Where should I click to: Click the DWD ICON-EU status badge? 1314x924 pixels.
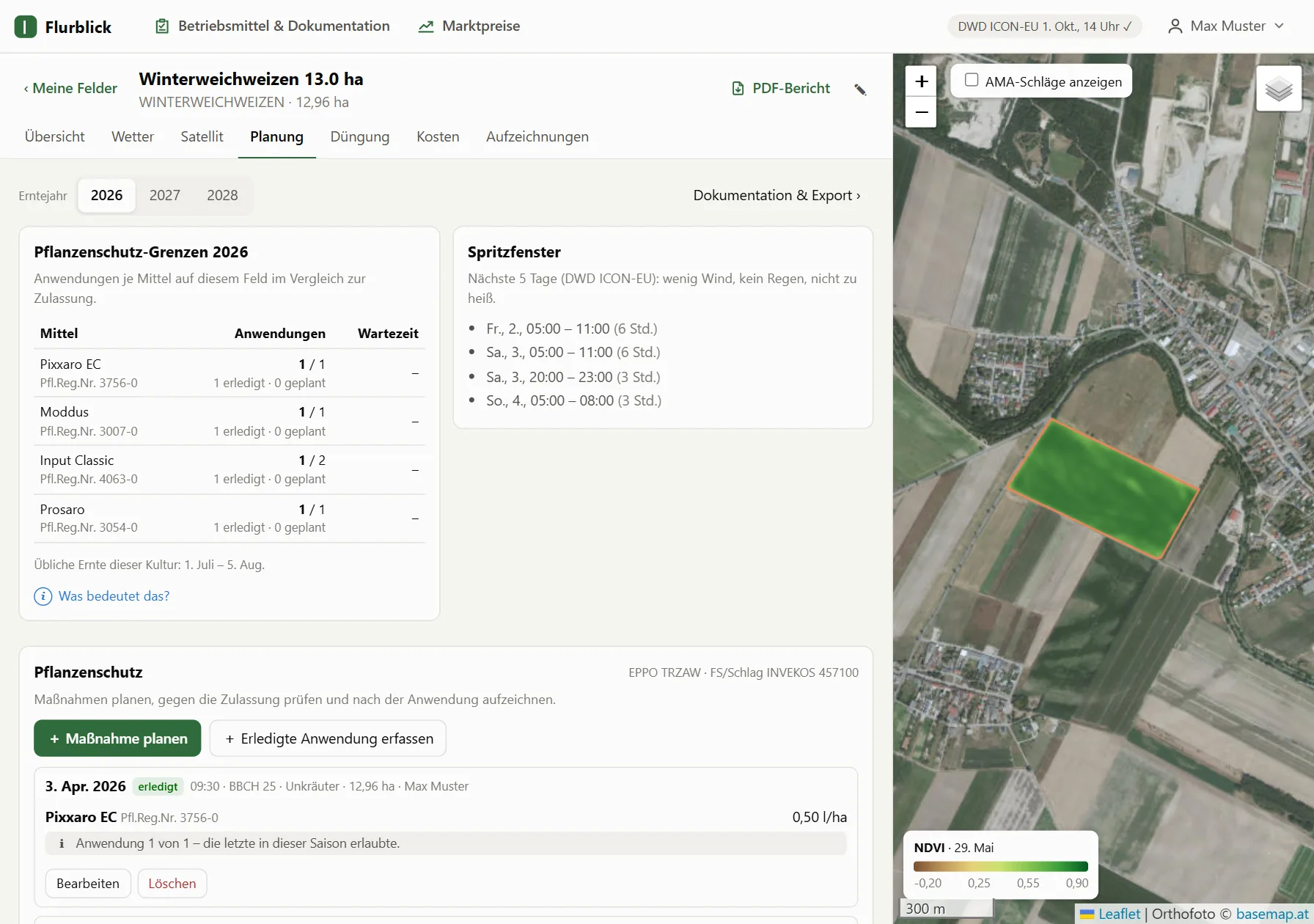pyautogui.click(x=1045, y=26)
